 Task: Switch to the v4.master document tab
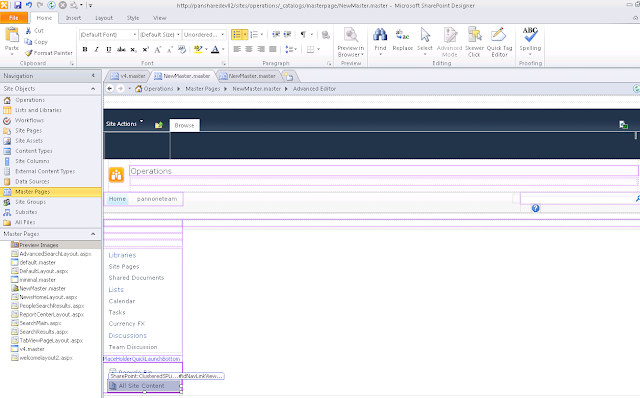[128, 76]
